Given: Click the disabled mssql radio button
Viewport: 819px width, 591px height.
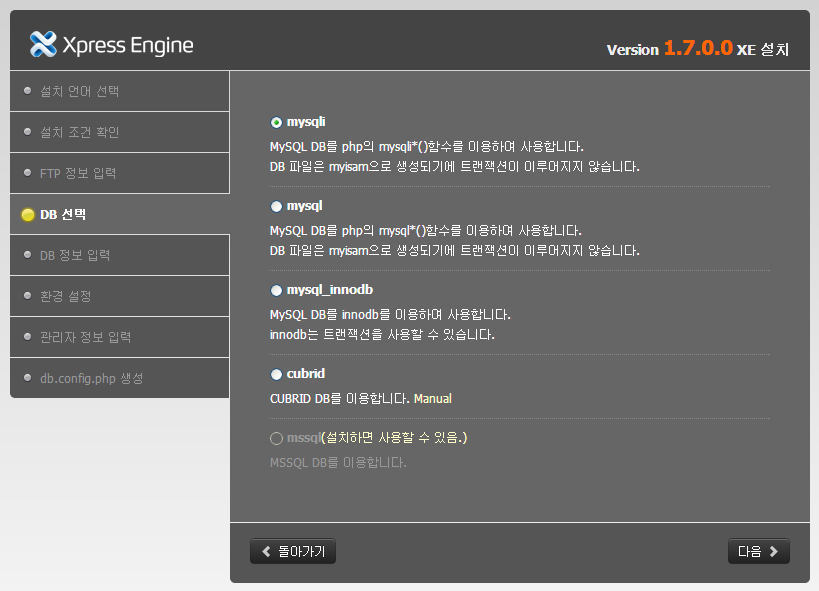Looking at the screenshot, I should coord(274,437).
